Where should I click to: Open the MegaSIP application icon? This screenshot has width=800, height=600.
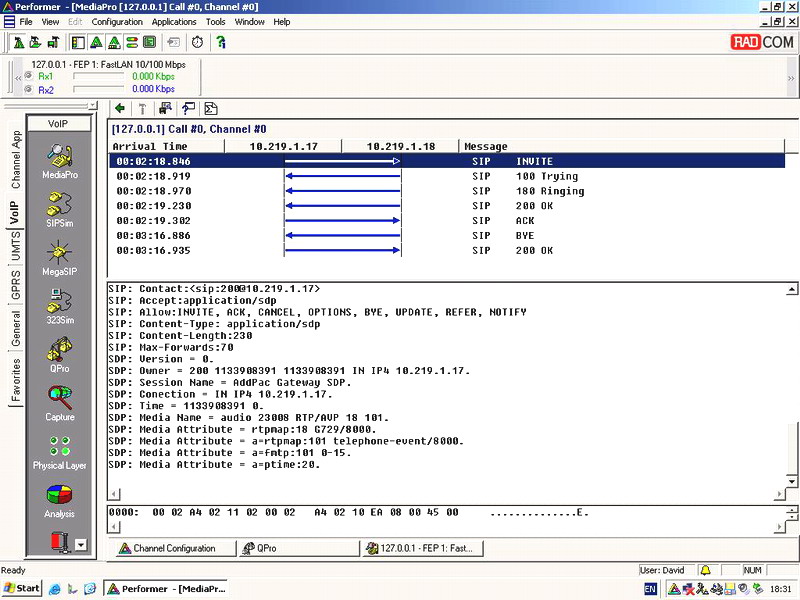tap(60, 253)
